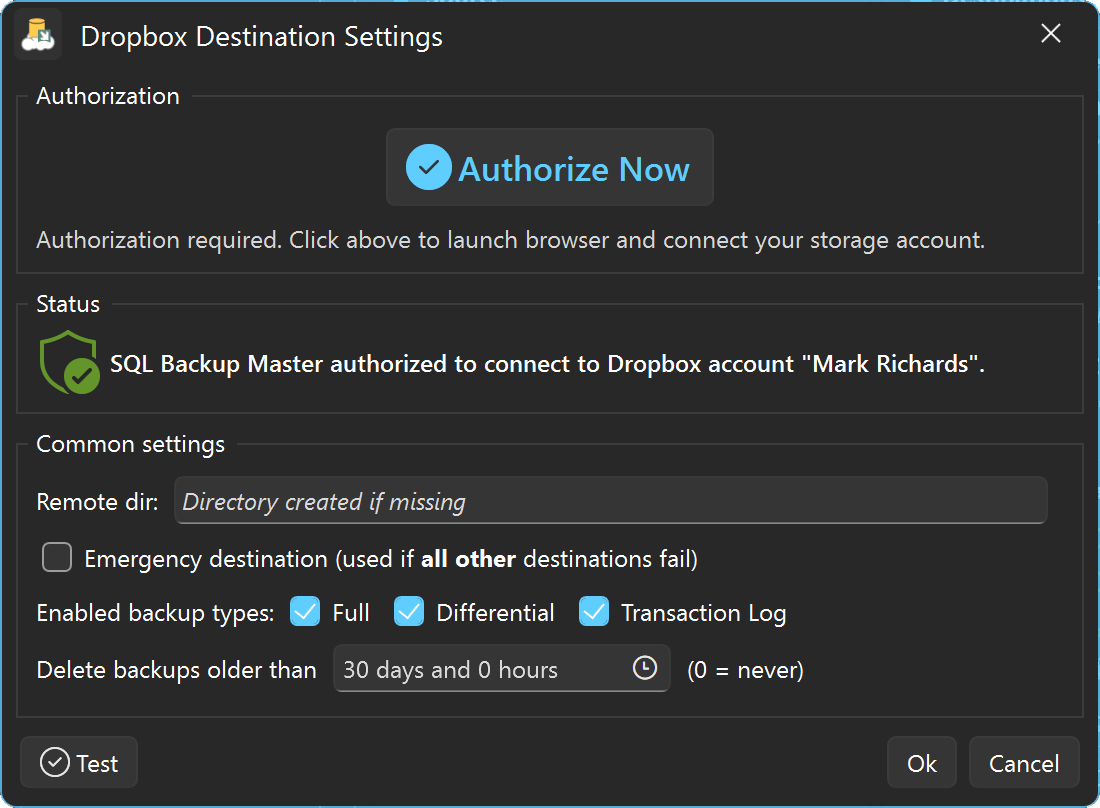Click the green shield status icon
The height and width of the screenshot is (808, 1100).
tap(68, 362)
